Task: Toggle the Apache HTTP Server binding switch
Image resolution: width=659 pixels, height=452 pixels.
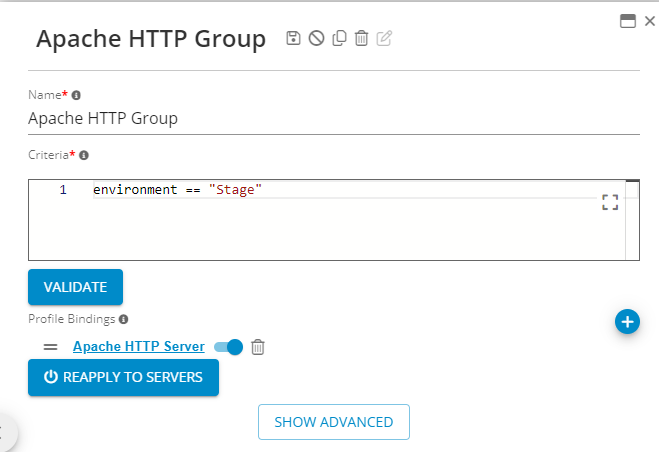Action: [228, 347]
